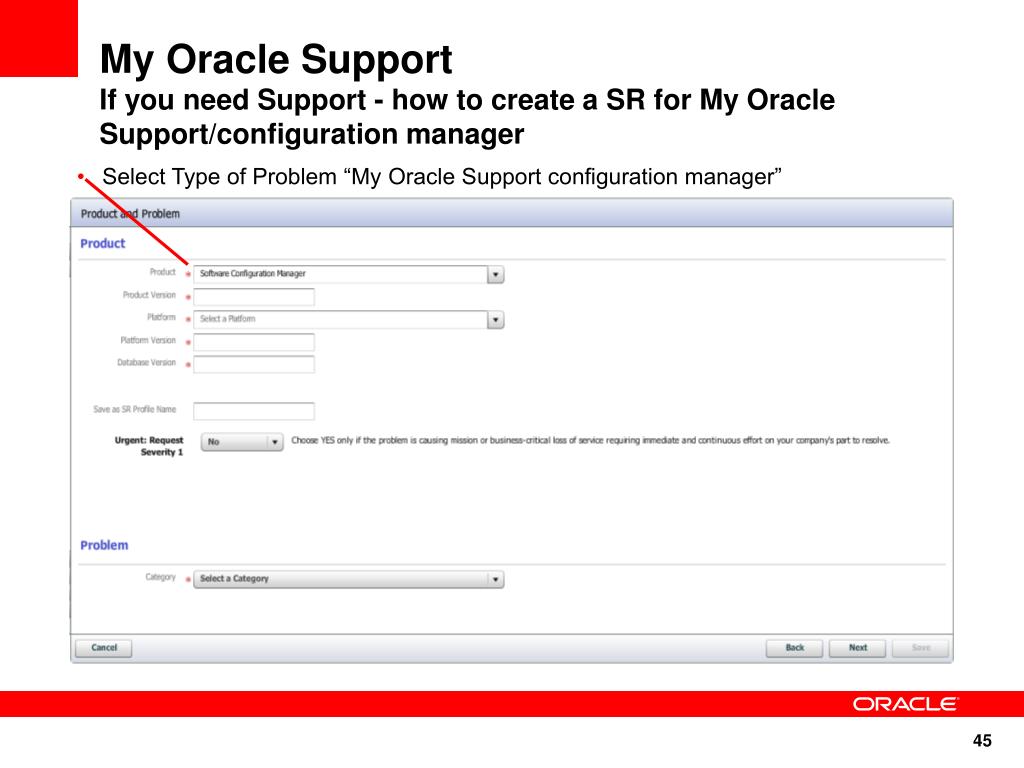
Task: Open the Select a Category dropdown arrow
Action: pos(496,579)
